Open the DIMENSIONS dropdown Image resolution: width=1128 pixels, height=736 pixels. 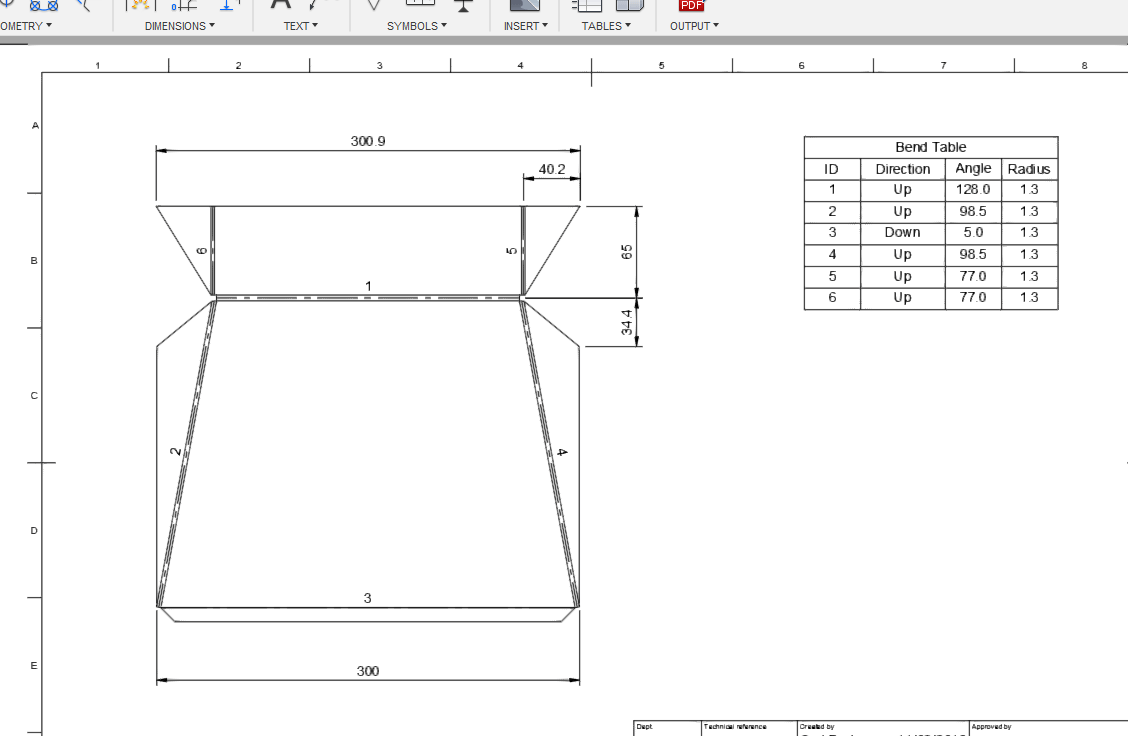[x=178, y=26]
